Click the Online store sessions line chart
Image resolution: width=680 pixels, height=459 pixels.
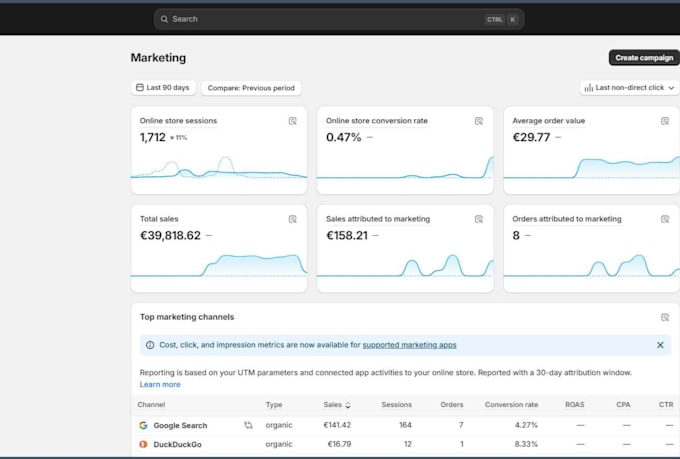[219, 168]
